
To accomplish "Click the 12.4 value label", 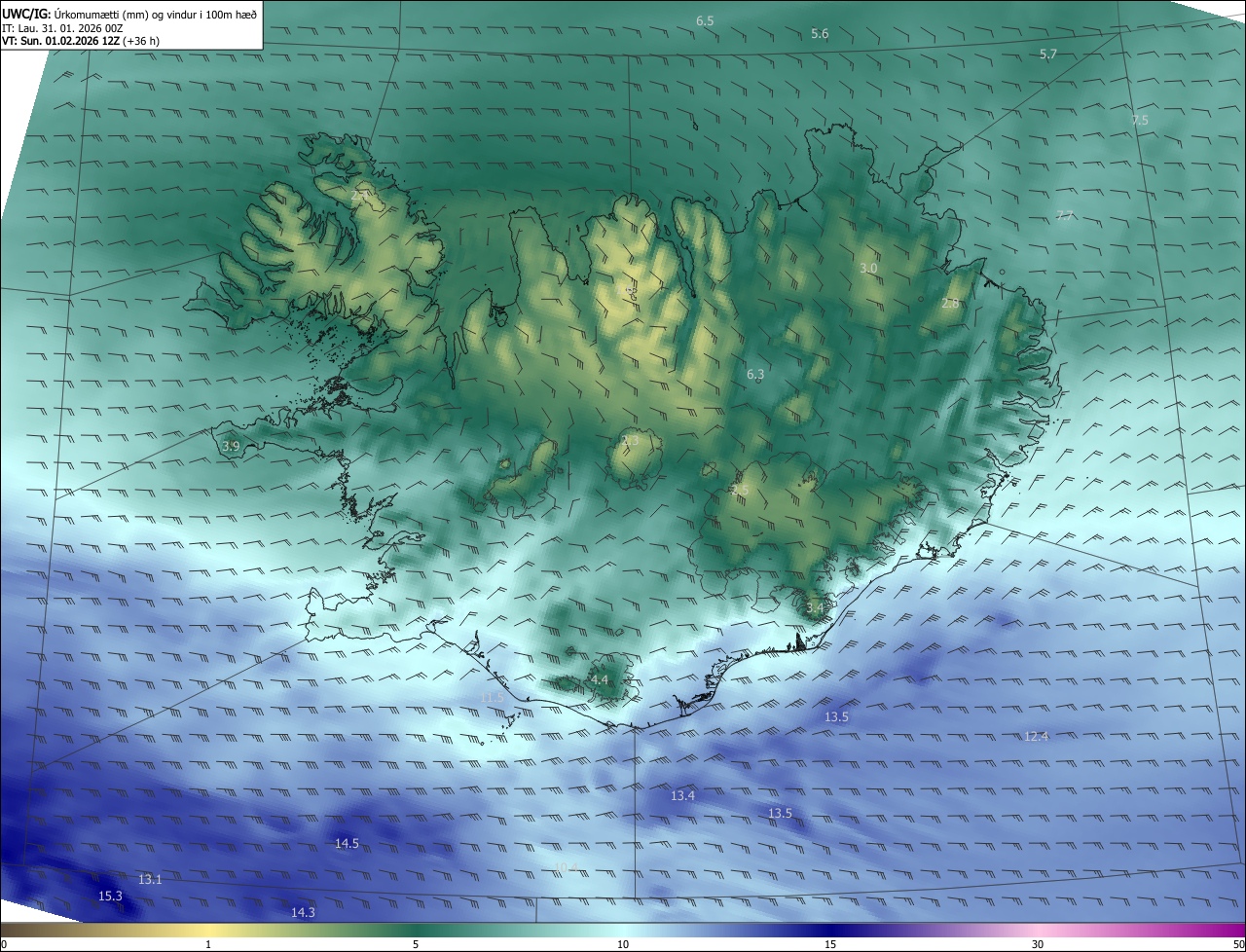I will pos(1036,736).
